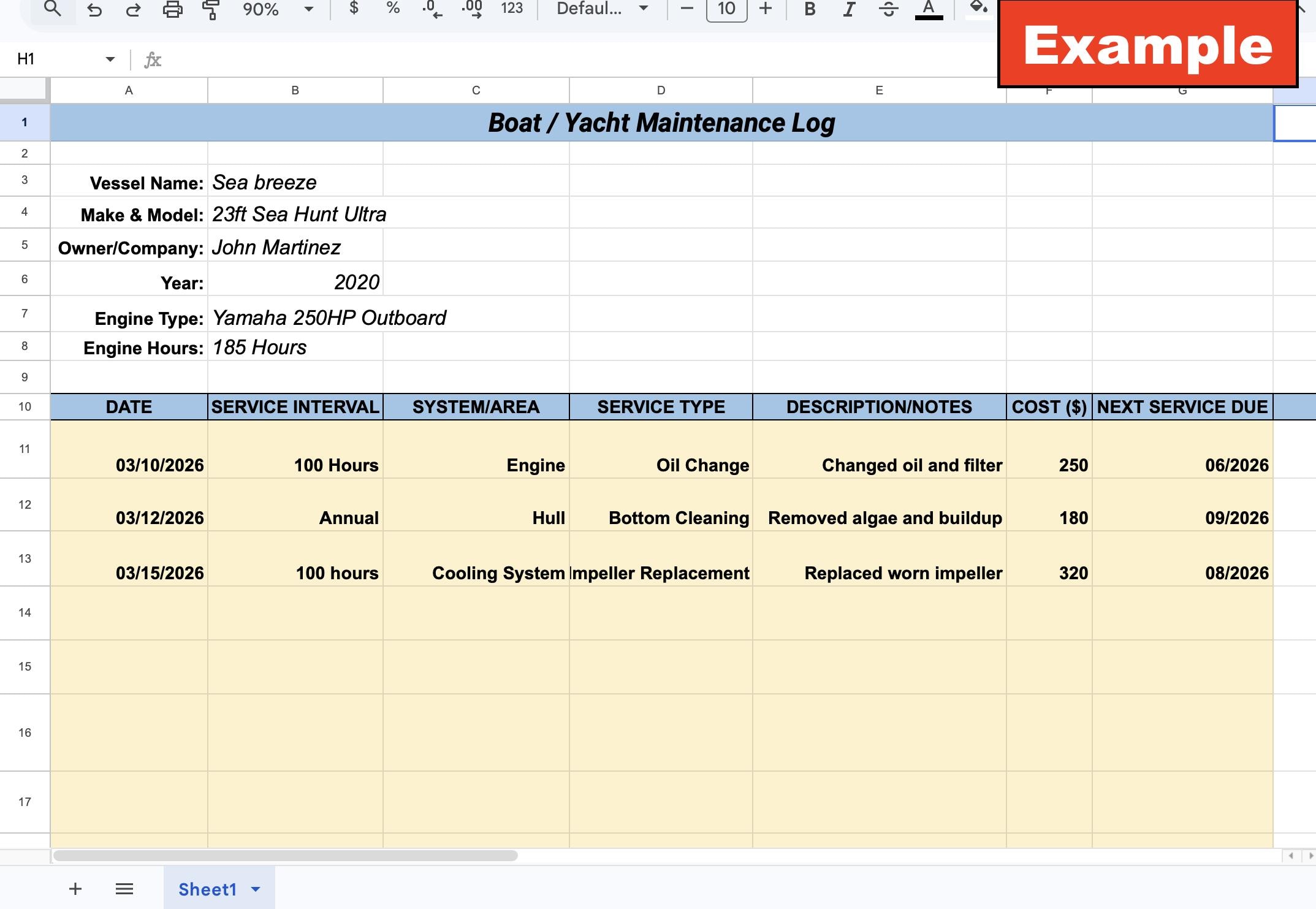The height and width of the screenshot is (909, 1316).
Task: Click the SERVICE INTERVAL header cell
Action: [x=295, y=407]
